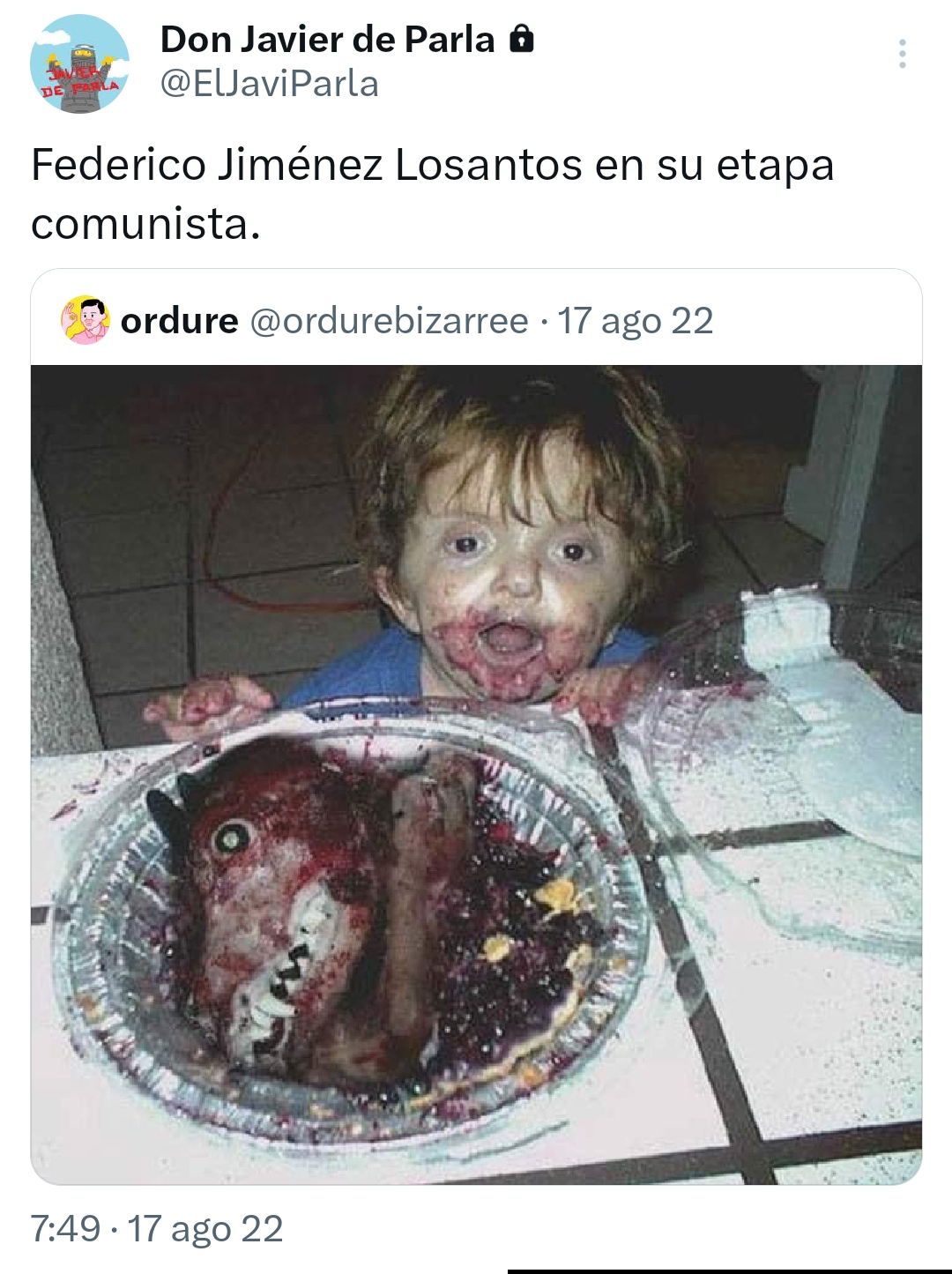Open the ordure profile avatar in the quoted tweet

click(x=86, y=320)
